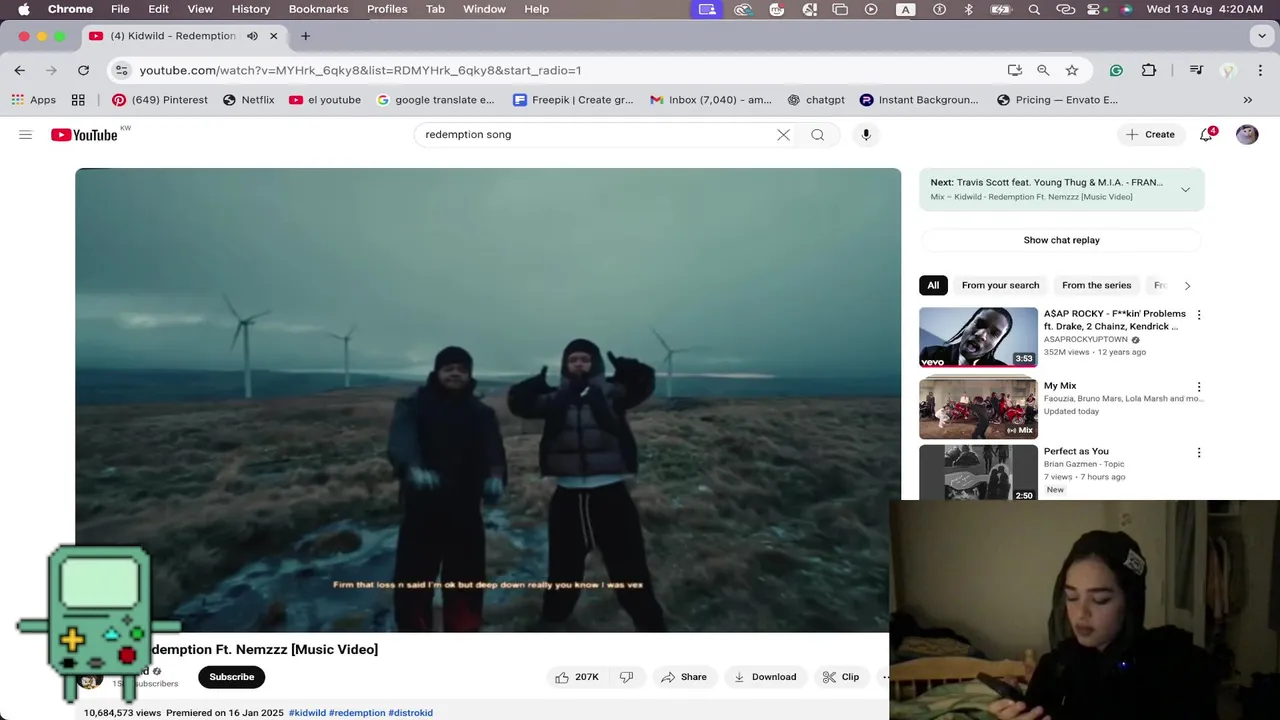
Task: Open the #redemption hashtag link
Action: point(357,713)
